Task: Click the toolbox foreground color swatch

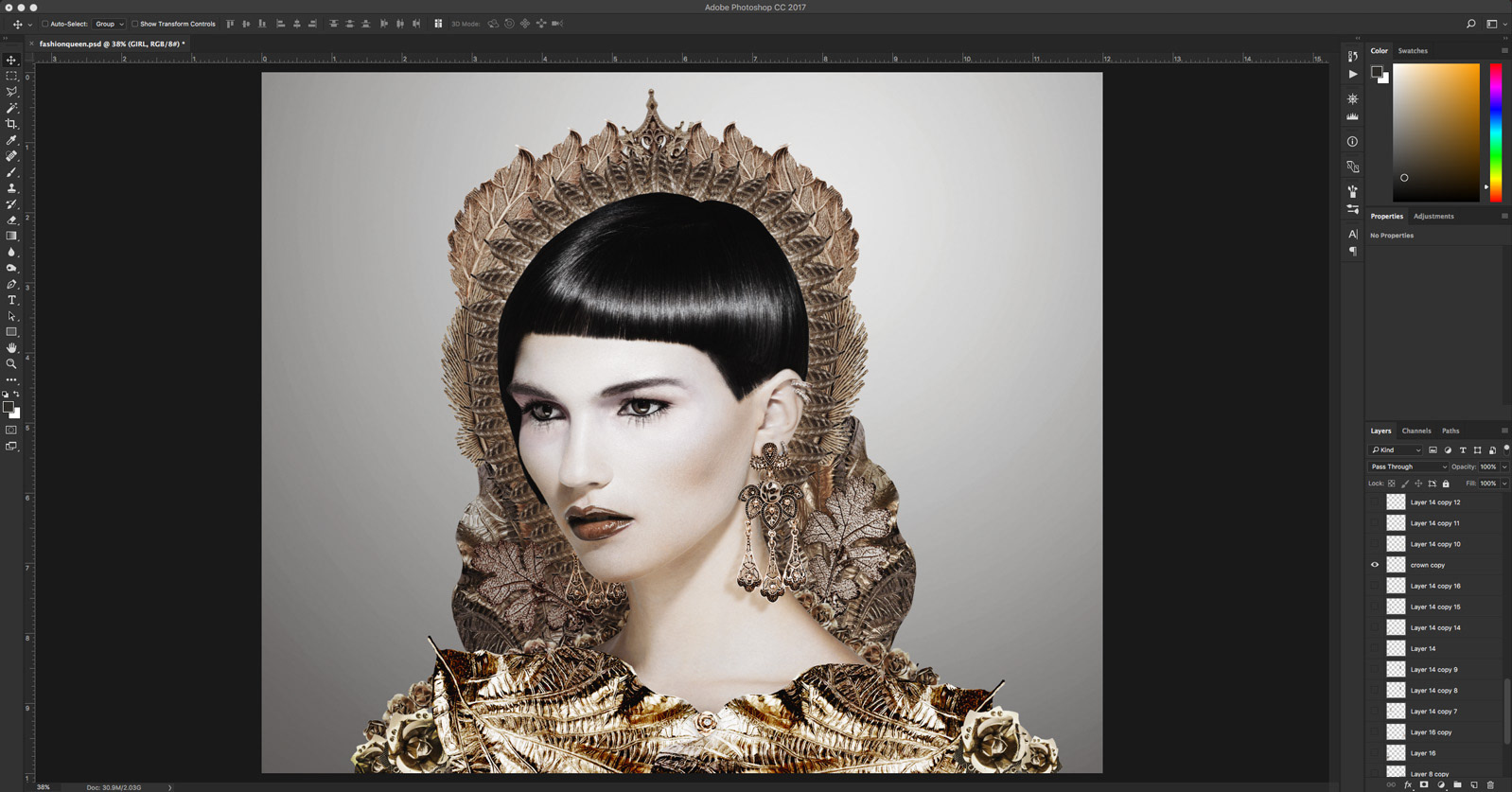Action: tap(8, 407)
